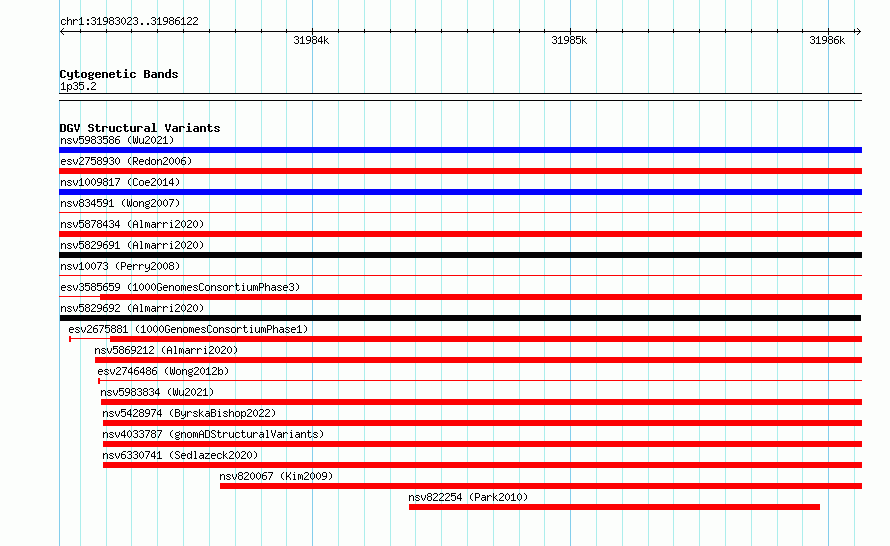Screen dimensions: 890x546
Task: Open the esv2758930 (Redon2006) label
Action: pyautogui.click(x=126, y=161)
